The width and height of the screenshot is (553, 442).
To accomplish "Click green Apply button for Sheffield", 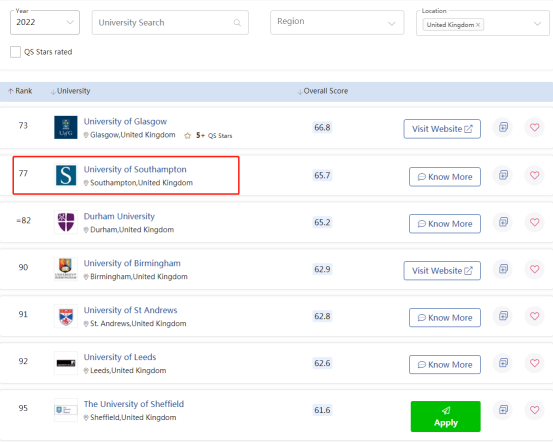I will [445, 417].
